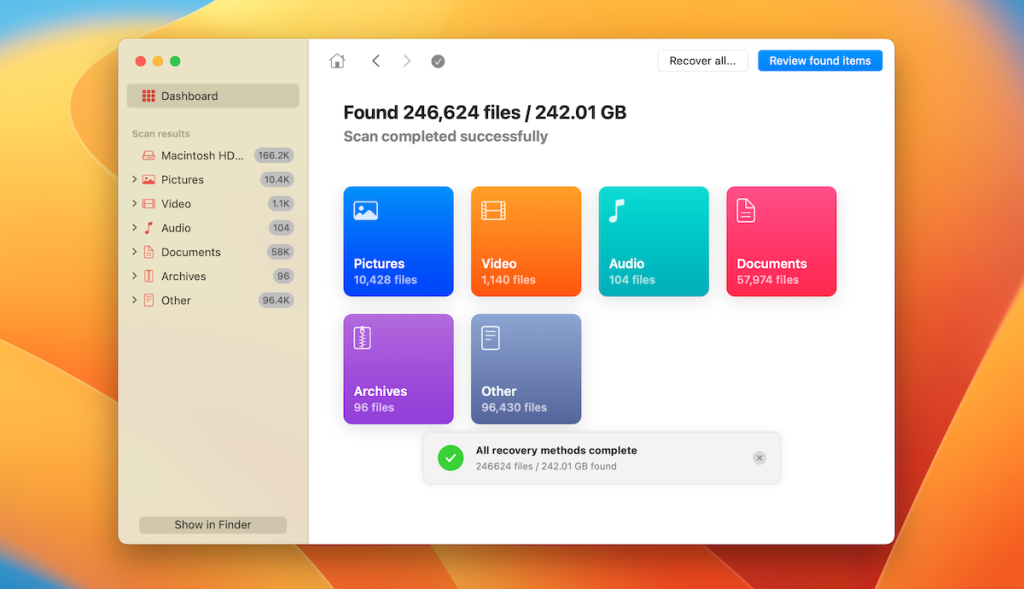1024x589 pixels.
Task: Select Pictures in the sidebar list
Action: click(213, 180)
